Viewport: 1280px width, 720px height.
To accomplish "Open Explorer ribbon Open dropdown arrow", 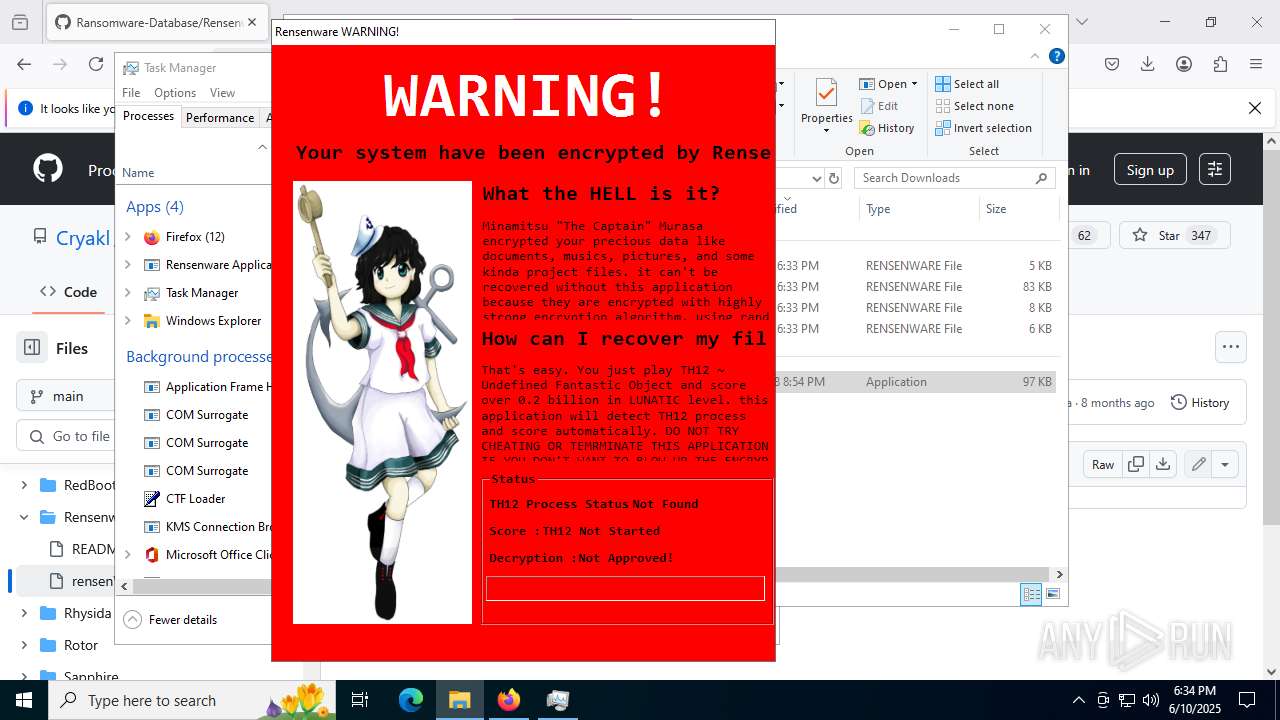I will [914, 84].
